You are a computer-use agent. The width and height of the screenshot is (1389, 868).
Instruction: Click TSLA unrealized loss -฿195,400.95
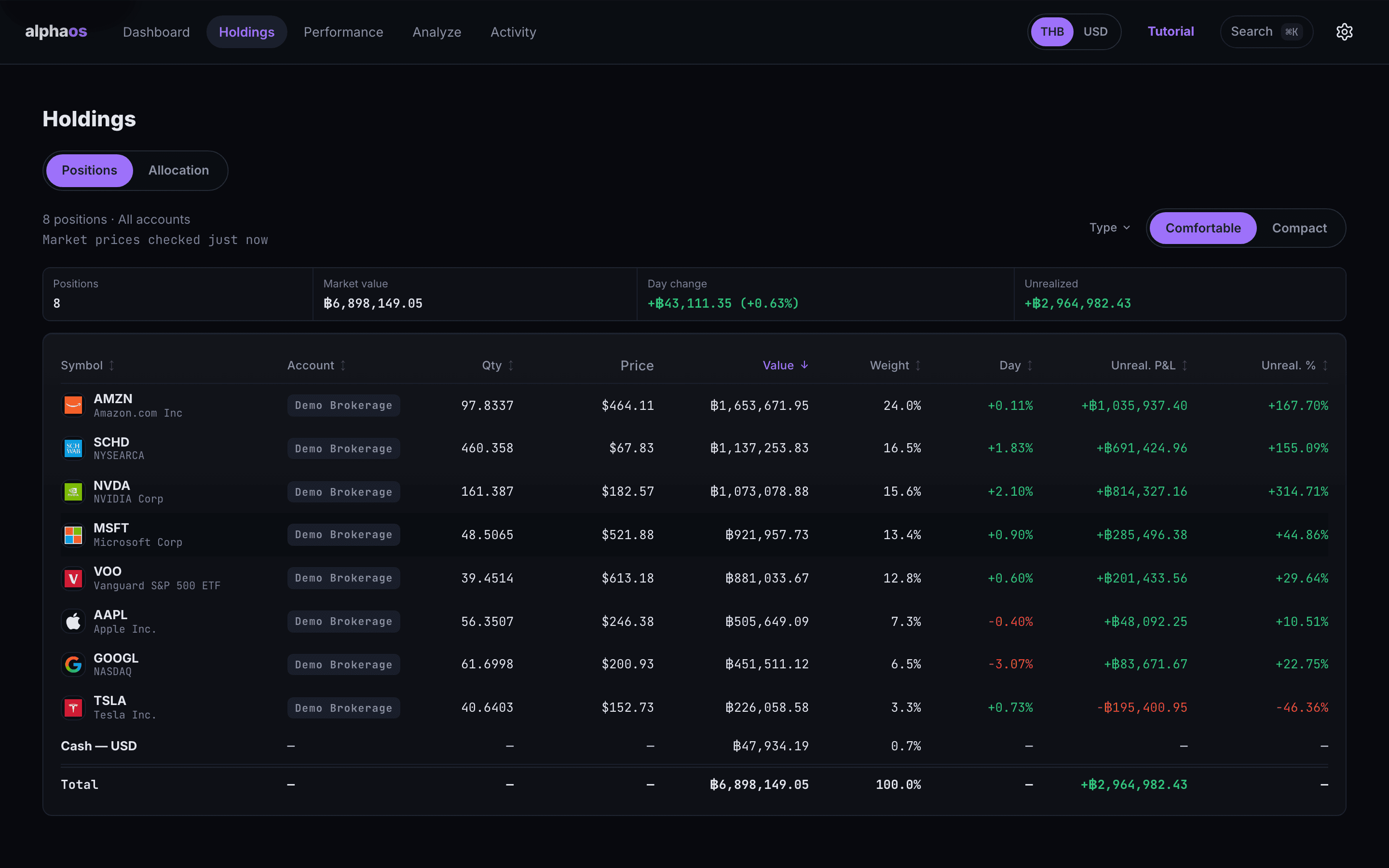[x=1142, y=708]
